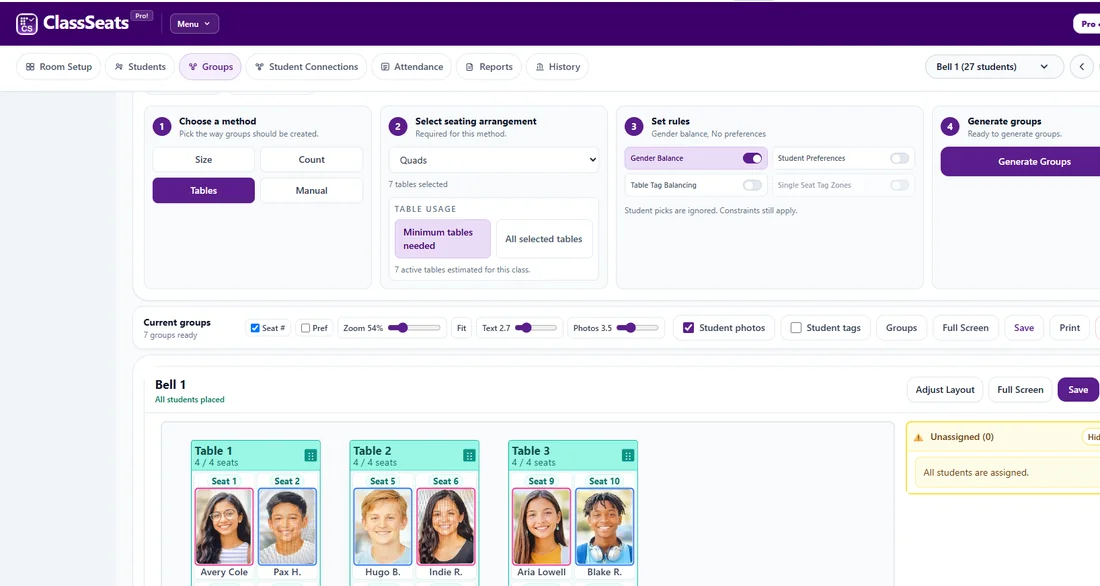Open the Menu dropdown
This screenshot has height=586, width=1100.
tap(194, 24)
